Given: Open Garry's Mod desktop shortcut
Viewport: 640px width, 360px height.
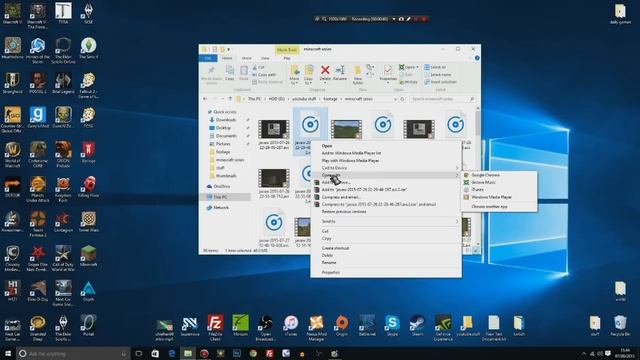Looking at the screenshot, I should click(38, 118).
